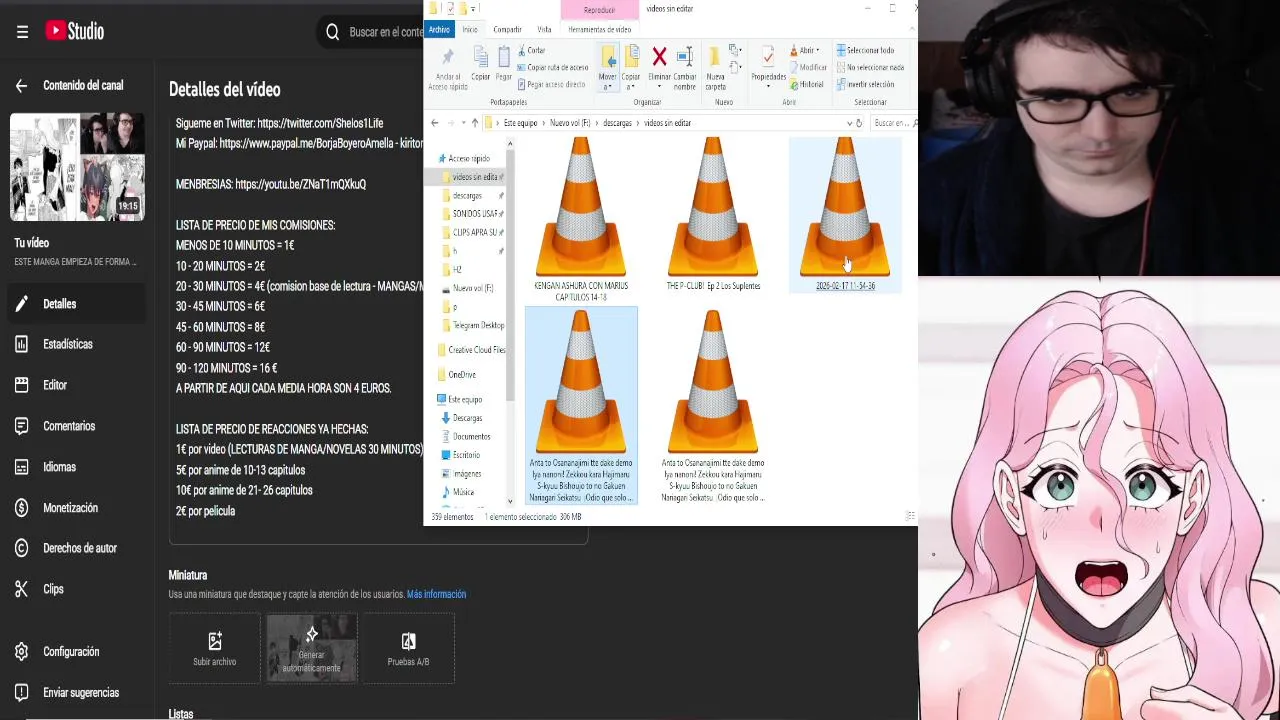Screen dimensions: 1280x720
Task: Open the Abrir dropdown with VLC cone
Action: pyautogui.click(x=805, y=50)
